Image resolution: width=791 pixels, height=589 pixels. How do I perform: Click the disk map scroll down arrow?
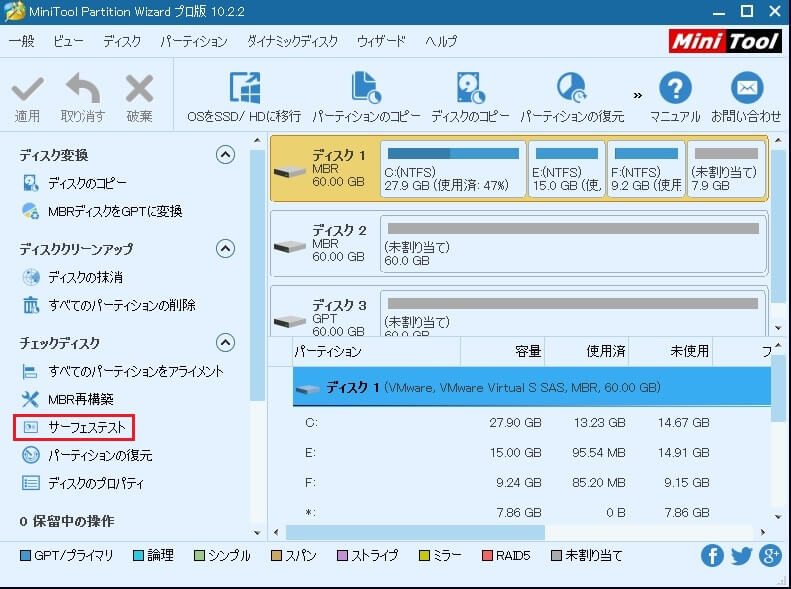[x=778, y=328]
